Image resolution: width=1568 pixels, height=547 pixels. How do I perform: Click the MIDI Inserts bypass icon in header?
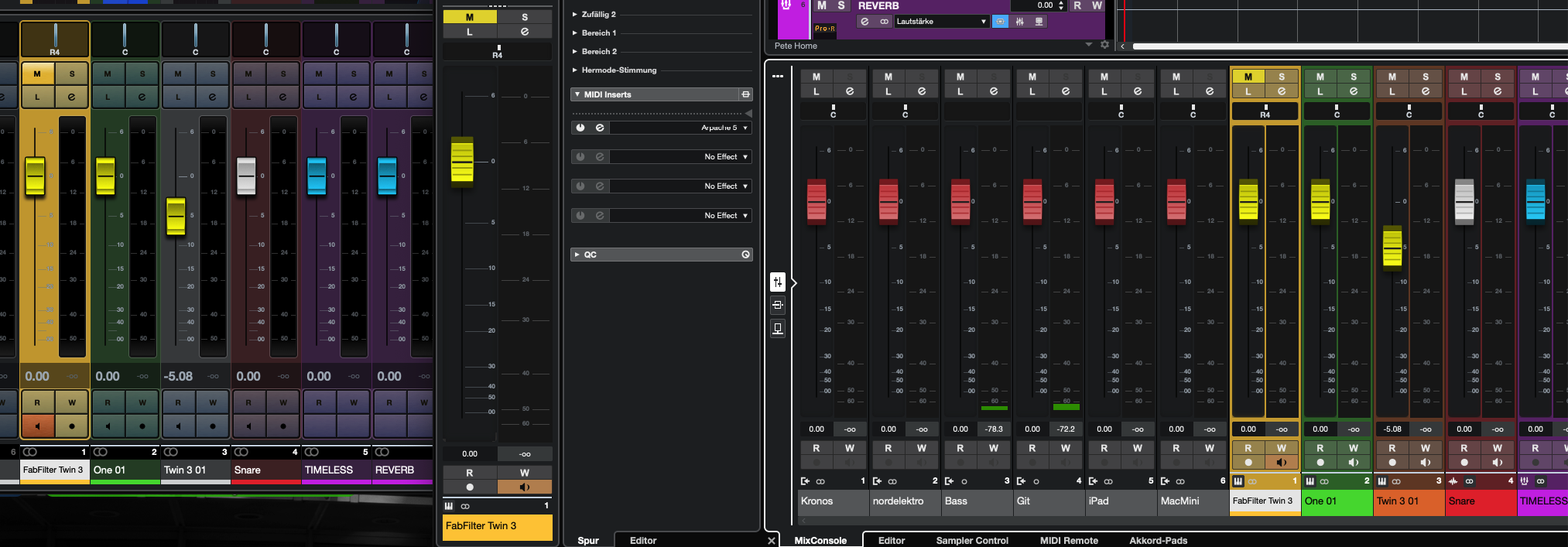point(745,94)
